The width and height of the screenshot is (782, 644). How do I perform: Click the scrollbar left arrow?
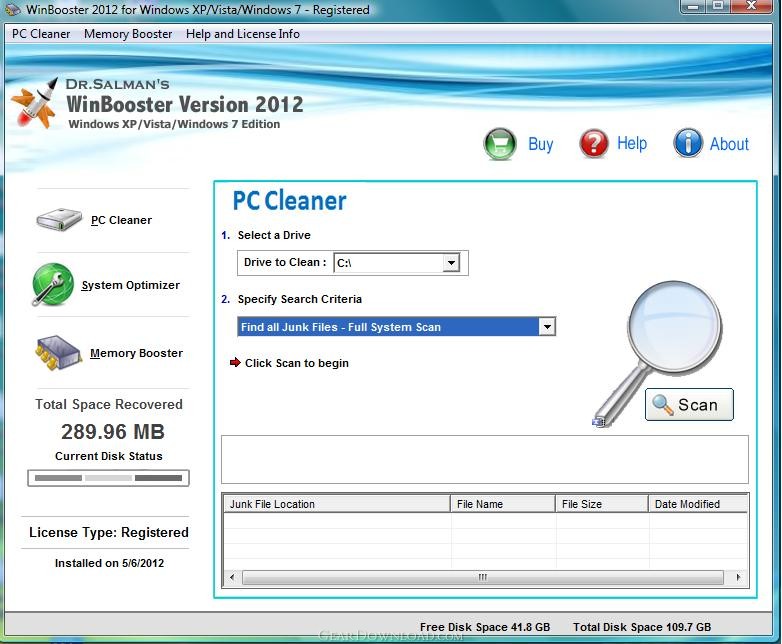tap(231, 578)
